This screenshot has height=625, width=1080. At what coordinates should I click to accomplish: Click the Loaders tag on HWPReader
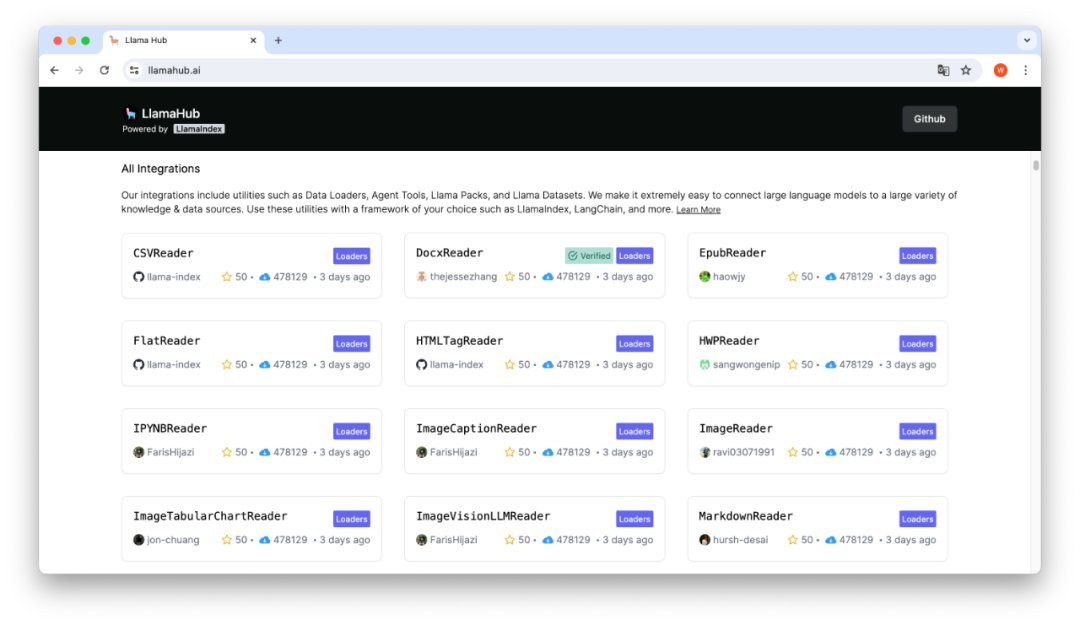(917, 343)
